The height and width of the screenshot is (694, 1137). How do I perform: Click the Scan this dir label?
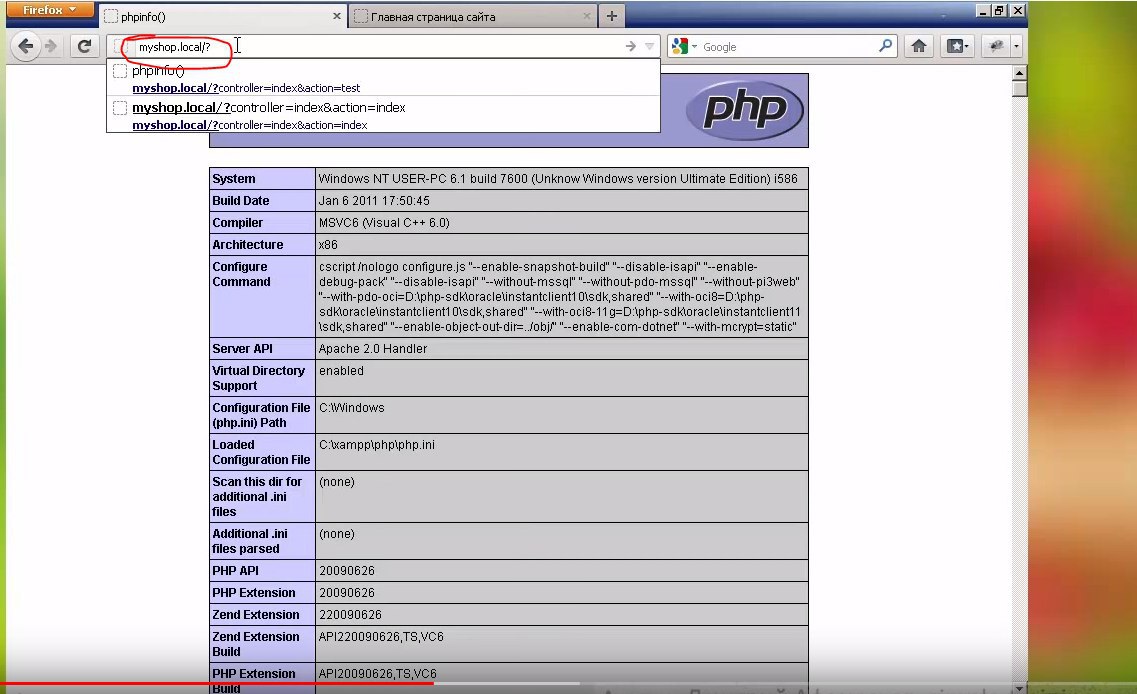[257, 497]
